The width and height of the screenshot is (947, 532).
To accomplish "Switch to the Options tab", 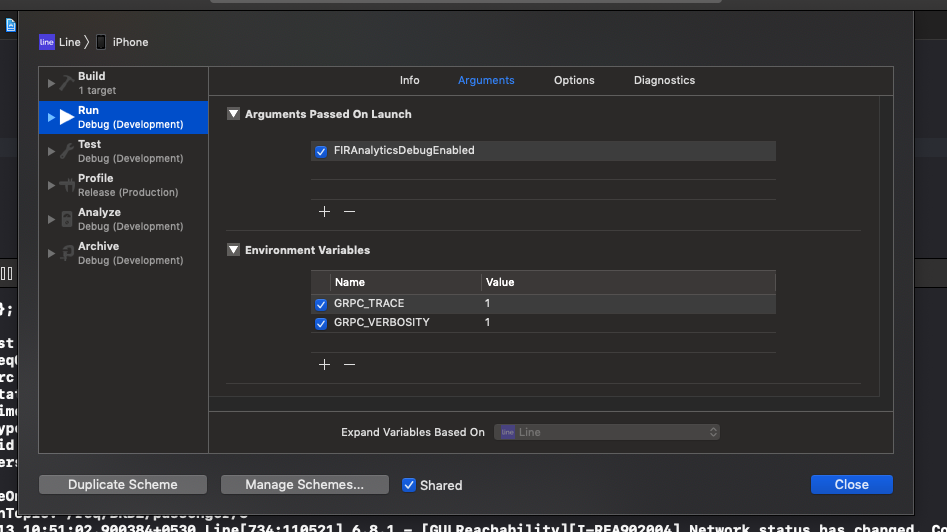I will click(574, 80).
